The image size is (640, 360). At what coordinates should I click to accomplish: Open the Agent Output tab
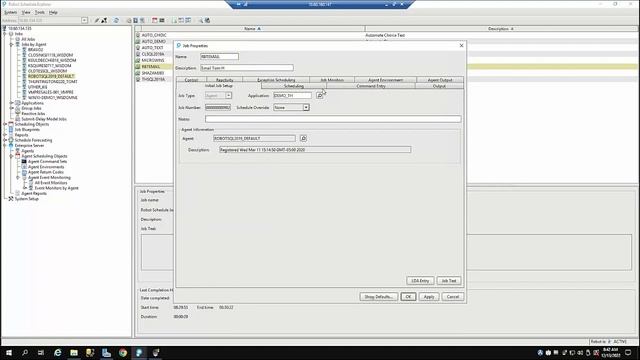(x=440, y=80)
